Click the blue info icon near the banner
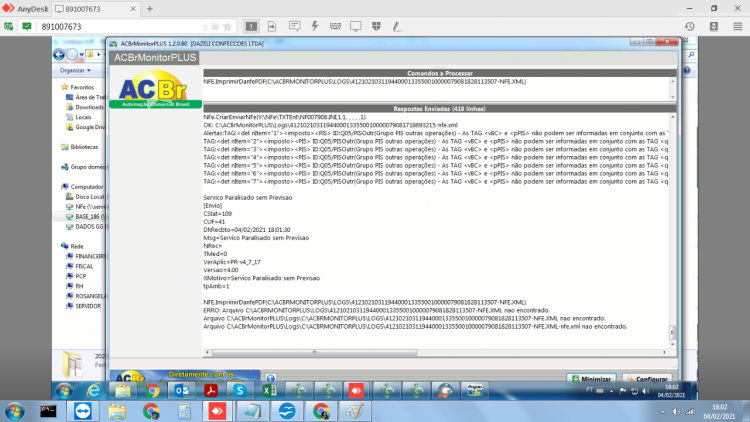Image resolution: width=750 pixels, height=422 pixels. pyautogui.click(x=270, y=378)
